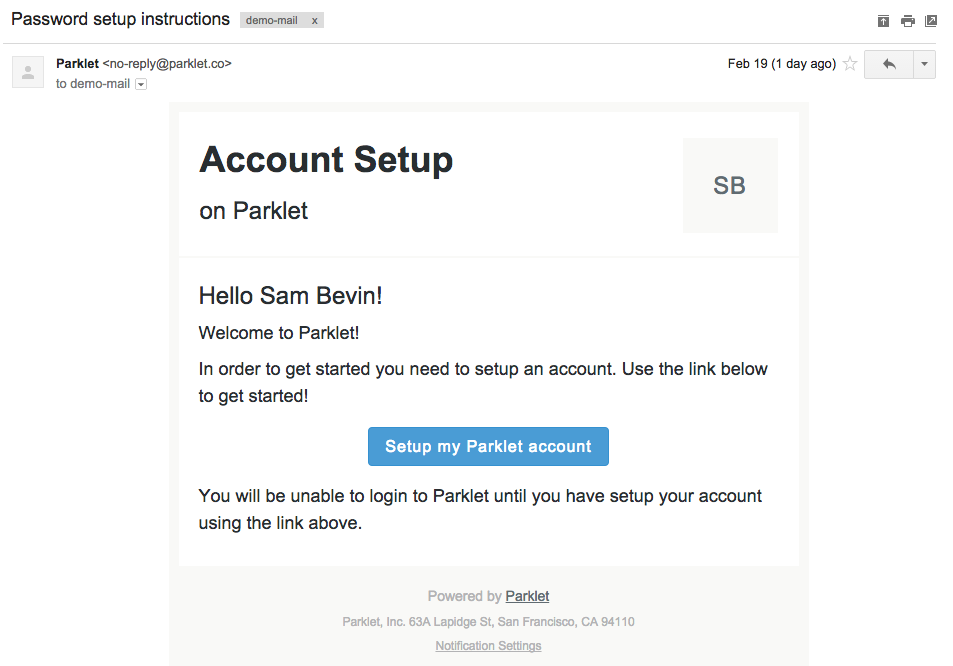Remove the demo-mail label with x
This screenshot has width=953, height=666.
315,21
